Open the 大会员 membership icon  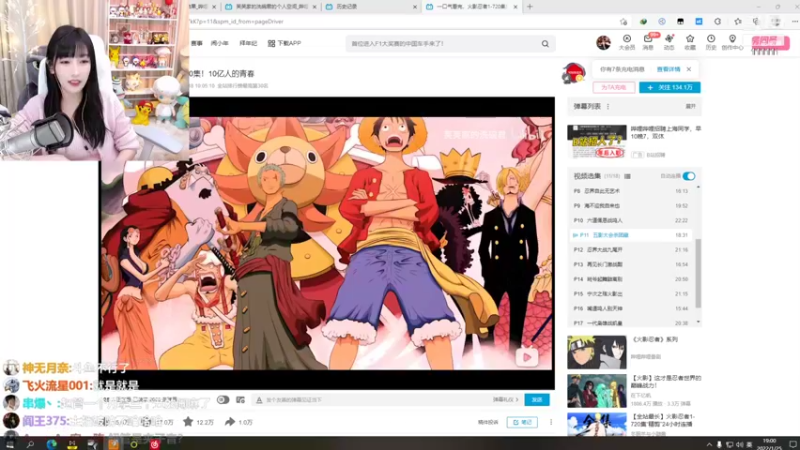pyautogui.click(x=627, y=42)
